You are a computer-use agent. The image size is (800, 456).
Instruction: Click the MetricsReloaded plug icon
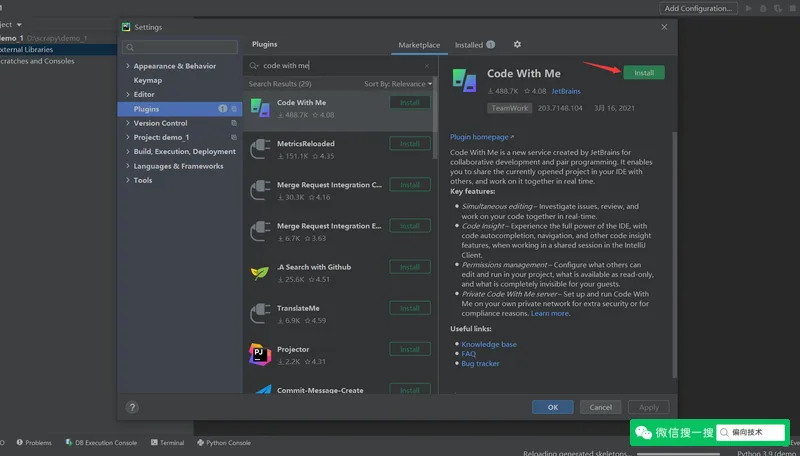[x=260, y=149]
